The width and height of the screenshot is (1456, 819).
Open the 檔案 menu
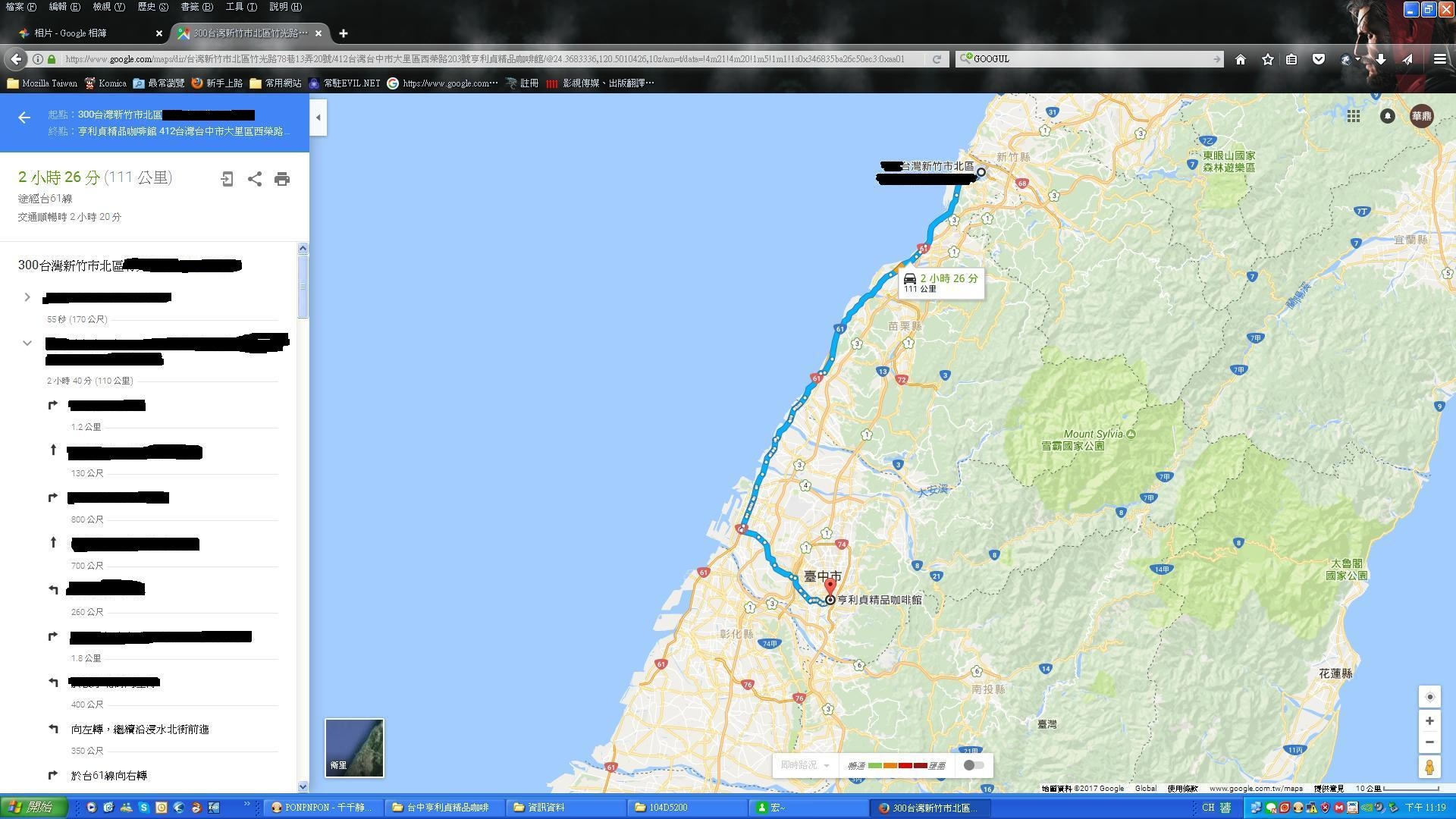[20, 7]
